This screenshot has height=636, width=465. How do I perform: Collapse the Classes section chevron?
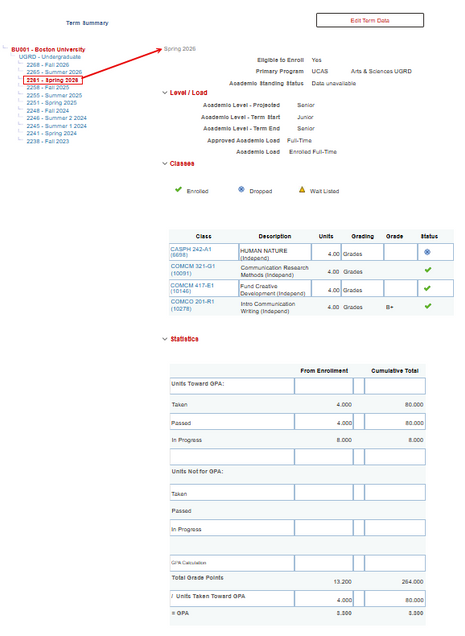[x=165, y=163]
